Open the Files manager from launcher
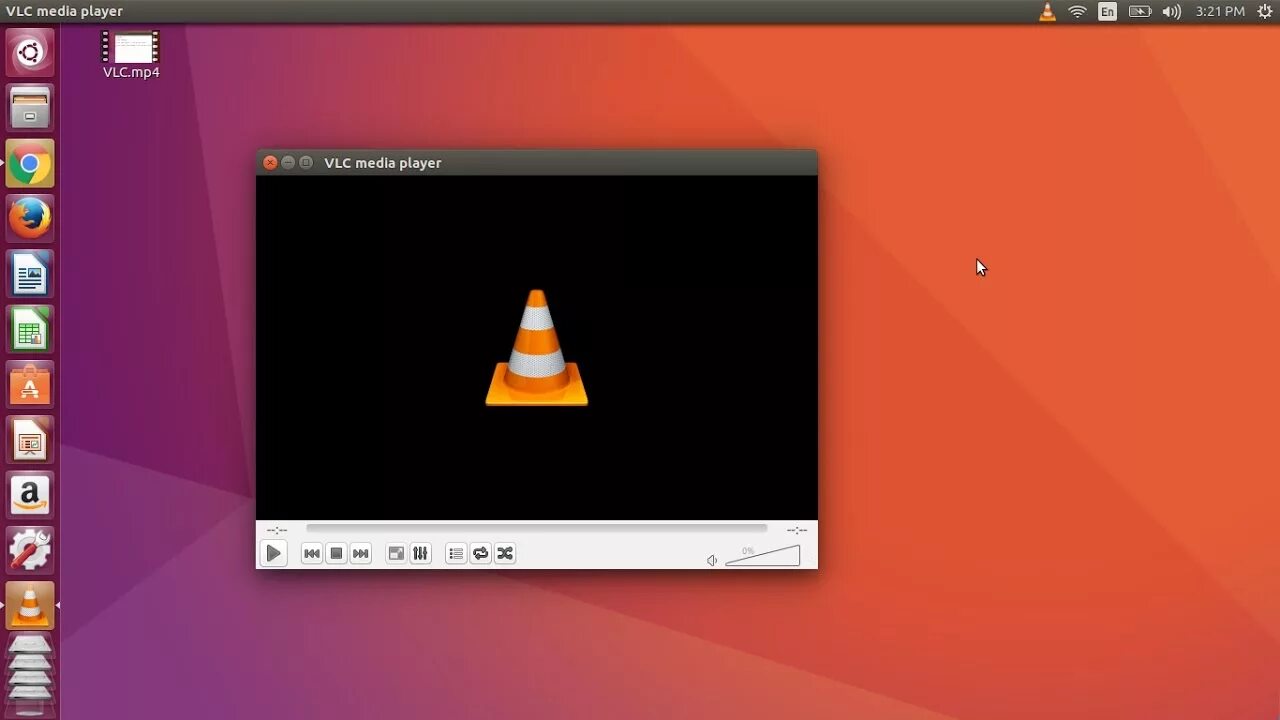Screen dimensions: 1280x720 coord(30,107)
